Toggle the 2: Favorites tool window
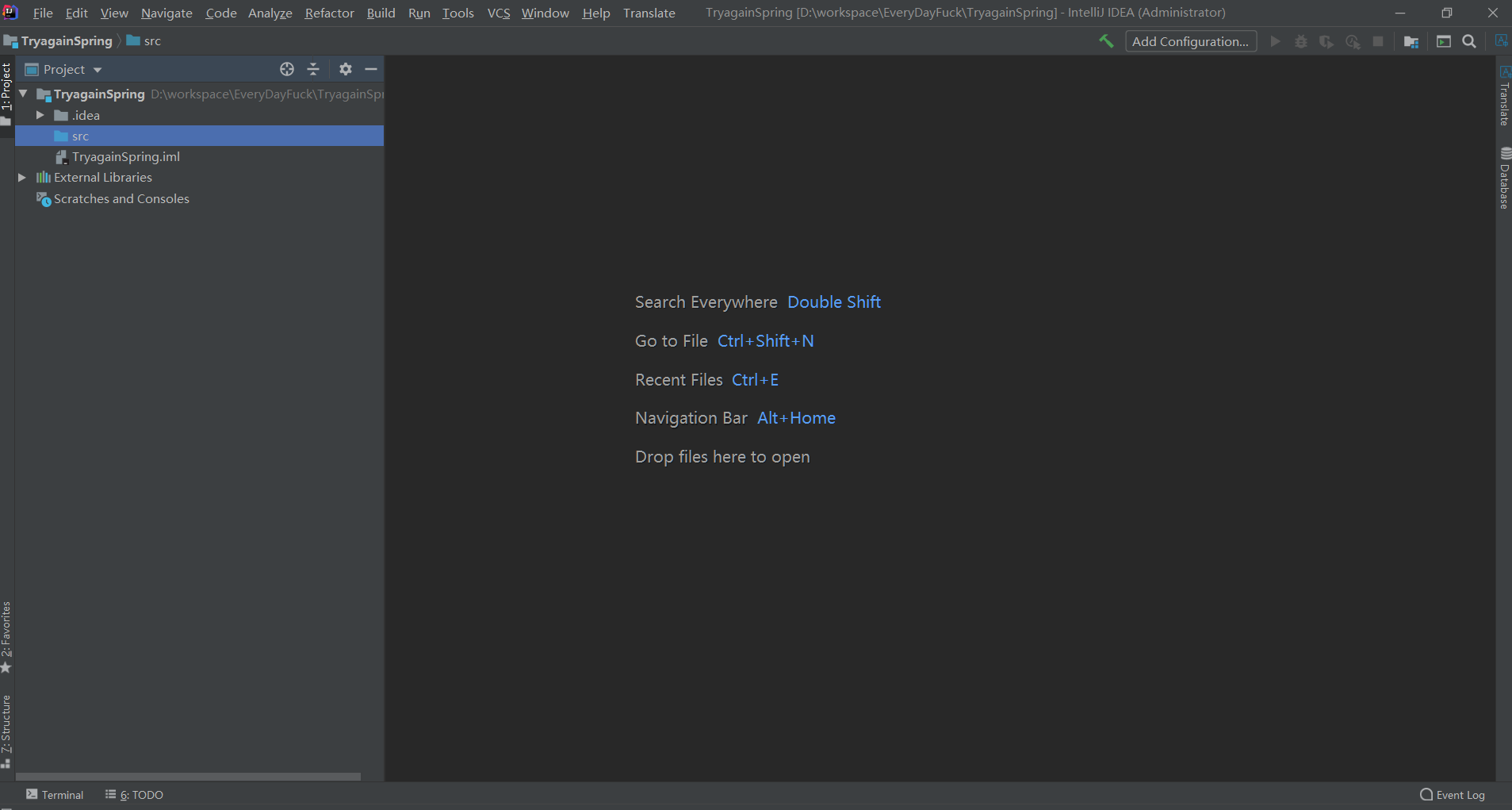 coord(6,637)
